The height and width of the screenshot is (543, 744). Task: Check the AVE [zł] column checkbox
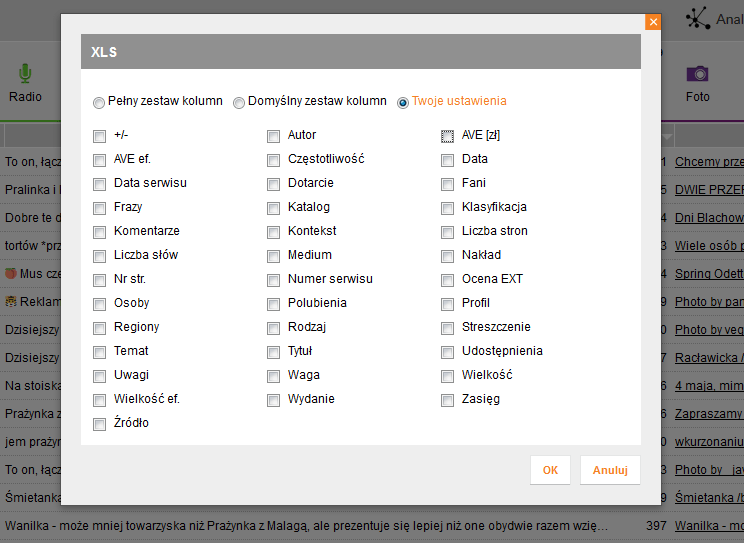(447, 137)
